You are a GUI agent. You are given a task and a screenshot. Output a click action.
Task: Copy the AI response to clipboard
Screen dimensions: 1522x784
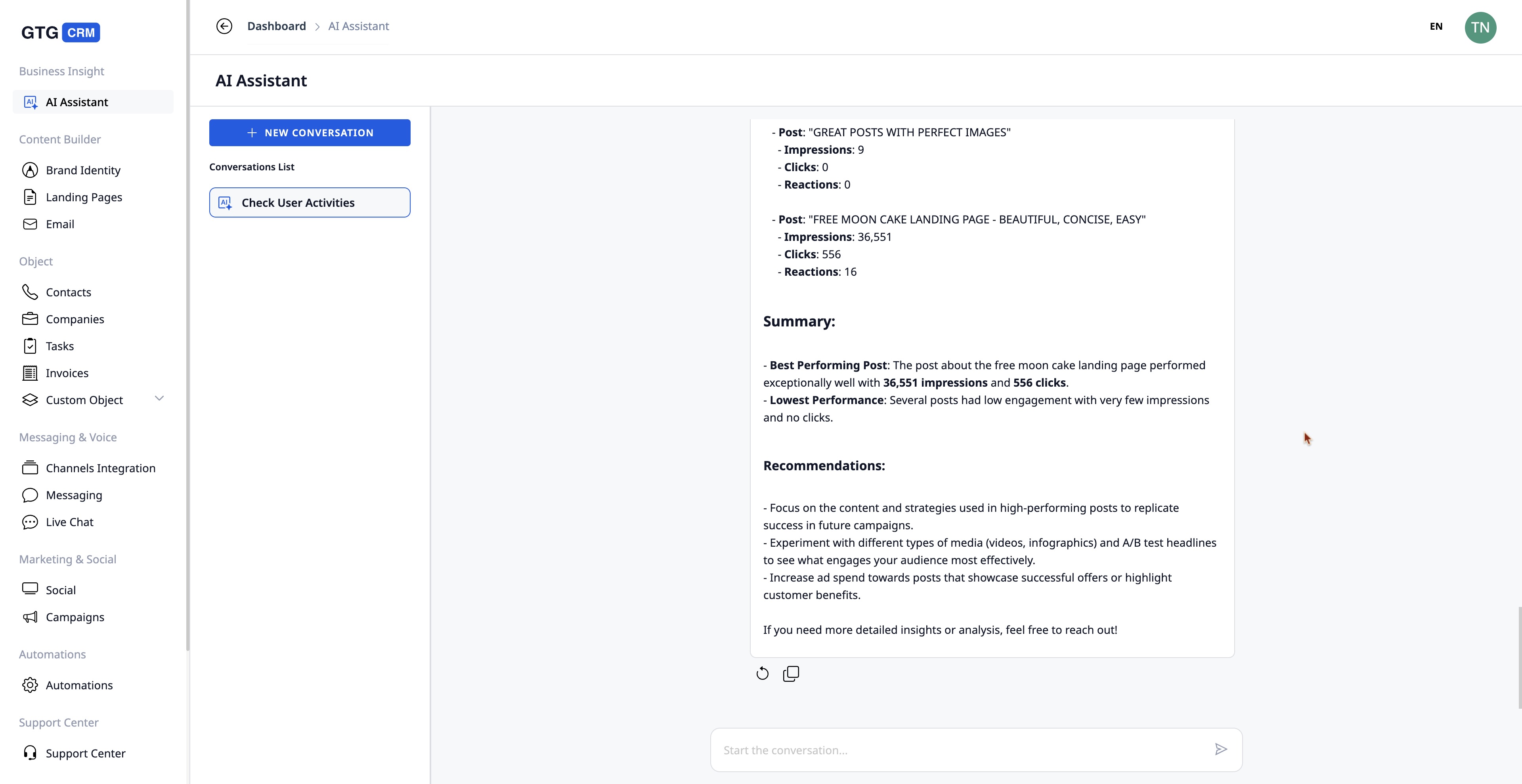[791, 673]
